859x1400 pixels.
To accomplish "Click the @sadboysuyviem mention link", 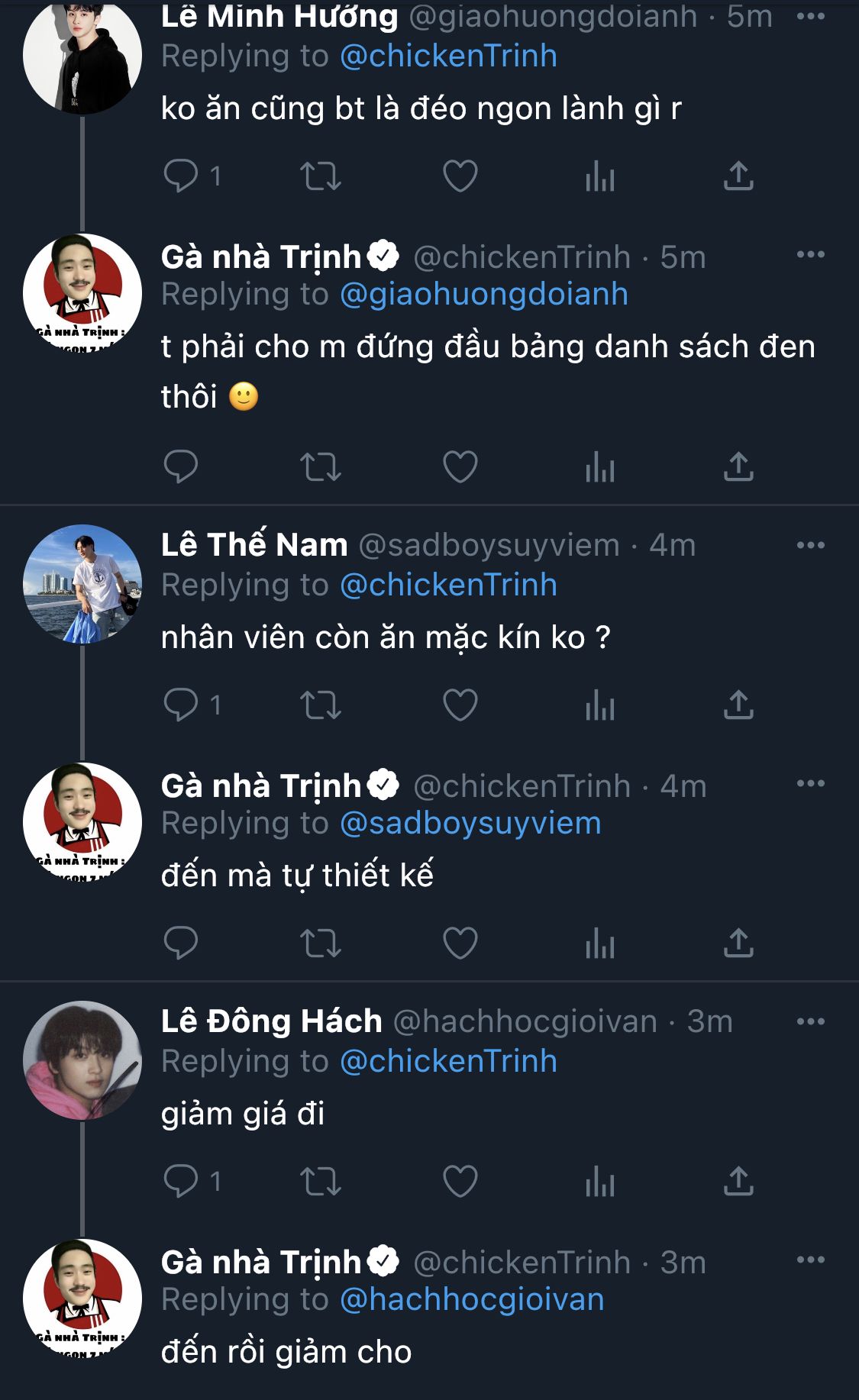I will coord(470,824).
